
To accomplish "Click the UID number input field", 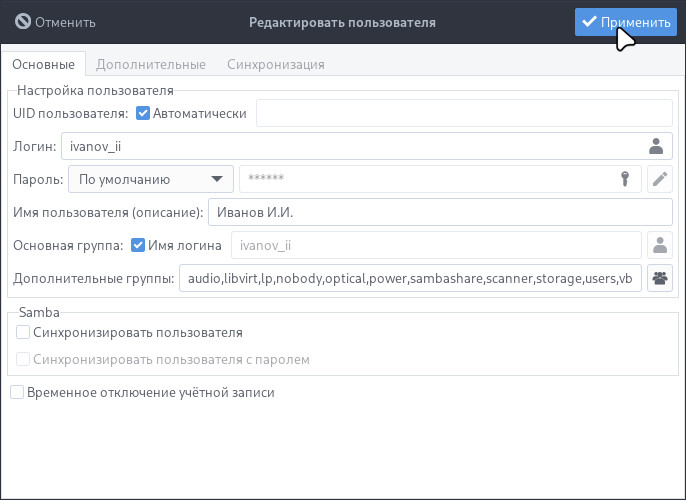I will click(x=464, y=113).
